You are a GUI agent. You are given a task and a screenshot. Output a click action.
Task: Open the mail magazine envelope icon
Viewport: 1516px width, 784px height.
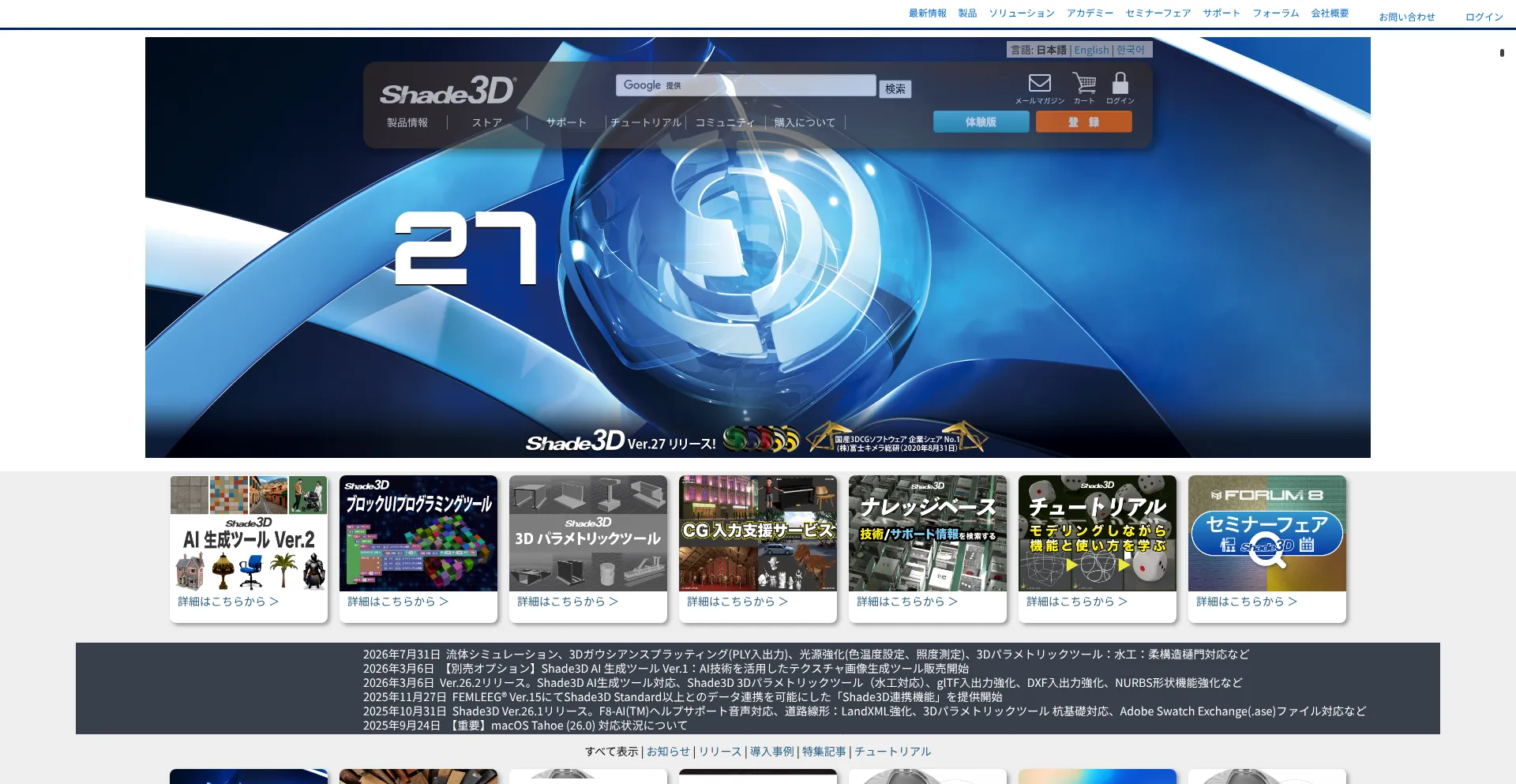click(1040, 83)
